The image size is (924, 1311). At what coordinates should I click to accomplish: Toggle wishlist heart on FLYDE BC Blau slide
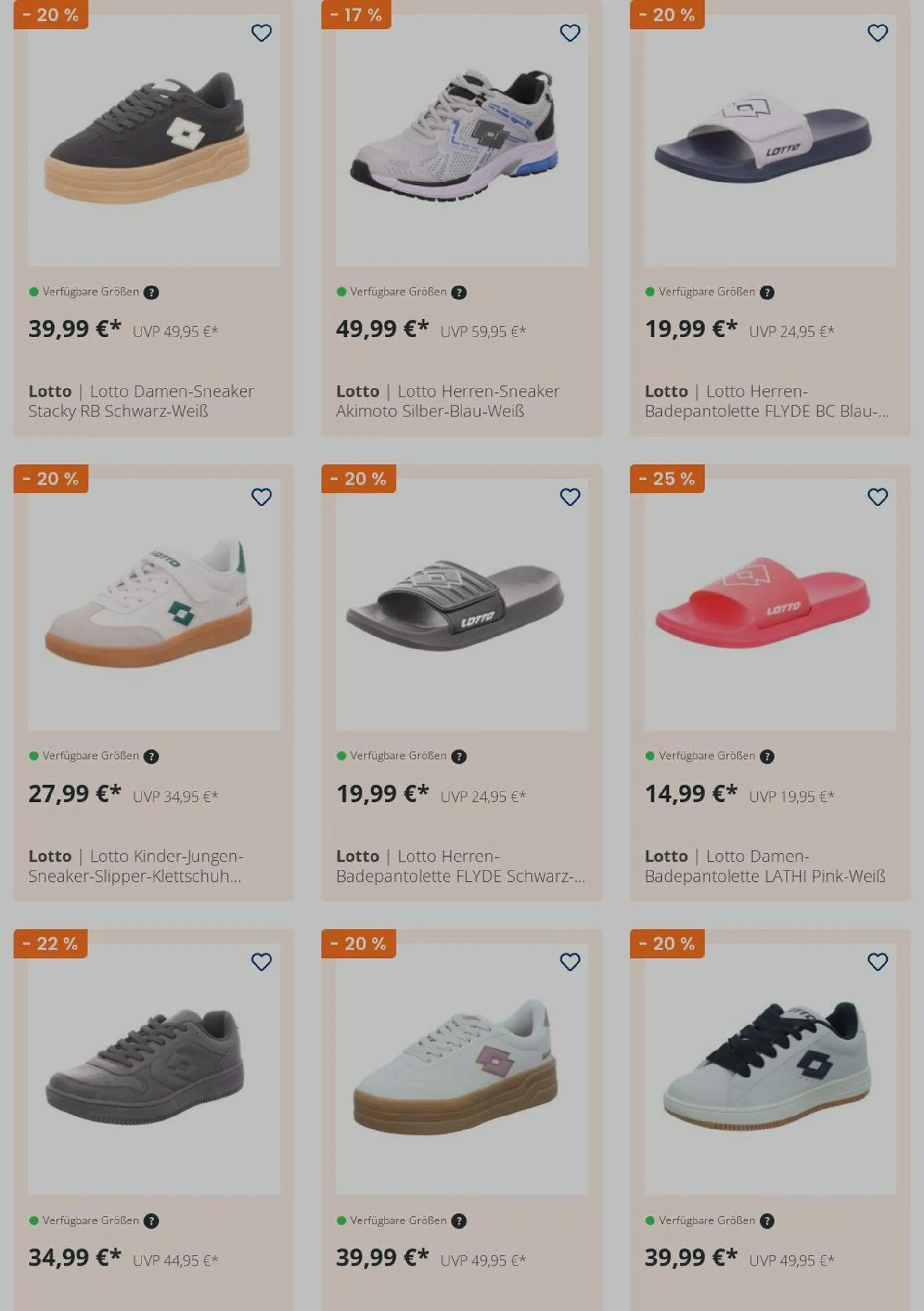tap(878, 33)
